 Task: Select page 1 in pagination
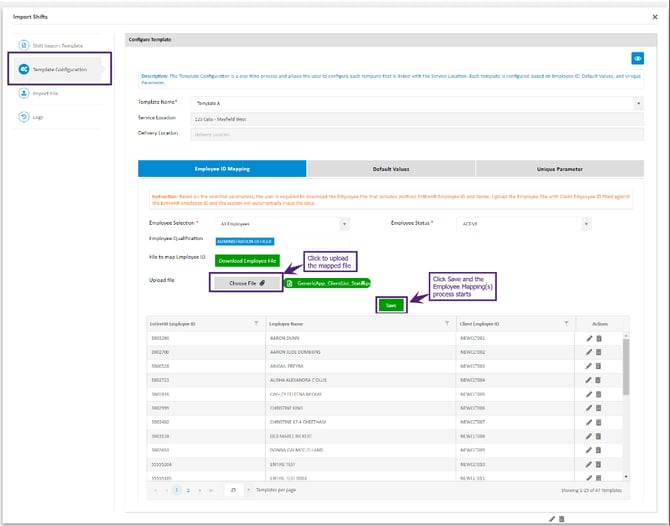coord(176,490)
